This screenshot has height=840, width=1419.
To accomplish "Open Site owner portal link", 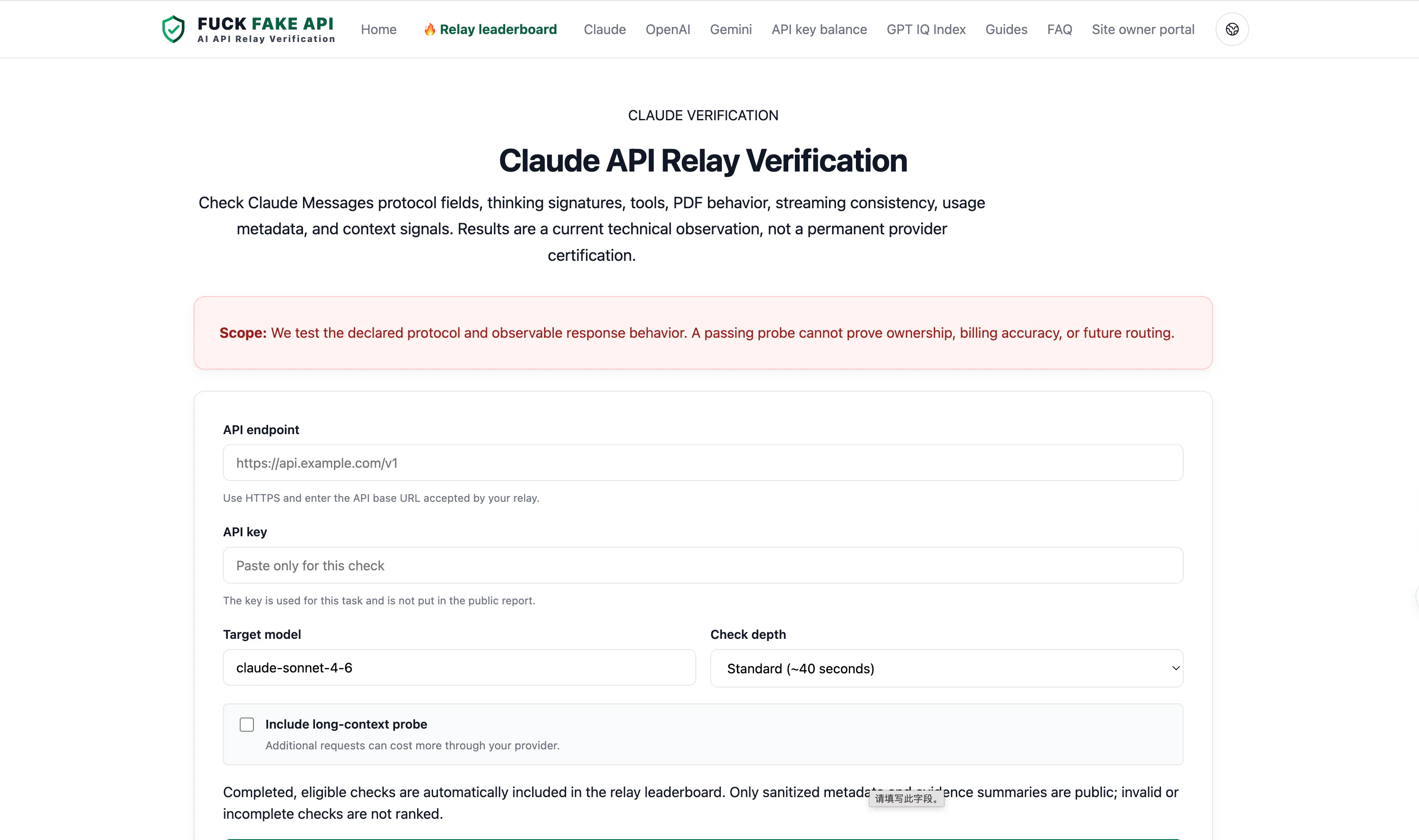I will coord(1143,30).
